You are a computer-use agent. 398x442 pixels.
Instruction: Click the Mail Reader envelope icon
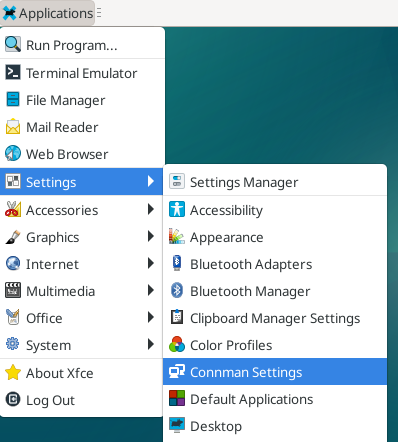point(13,126)
